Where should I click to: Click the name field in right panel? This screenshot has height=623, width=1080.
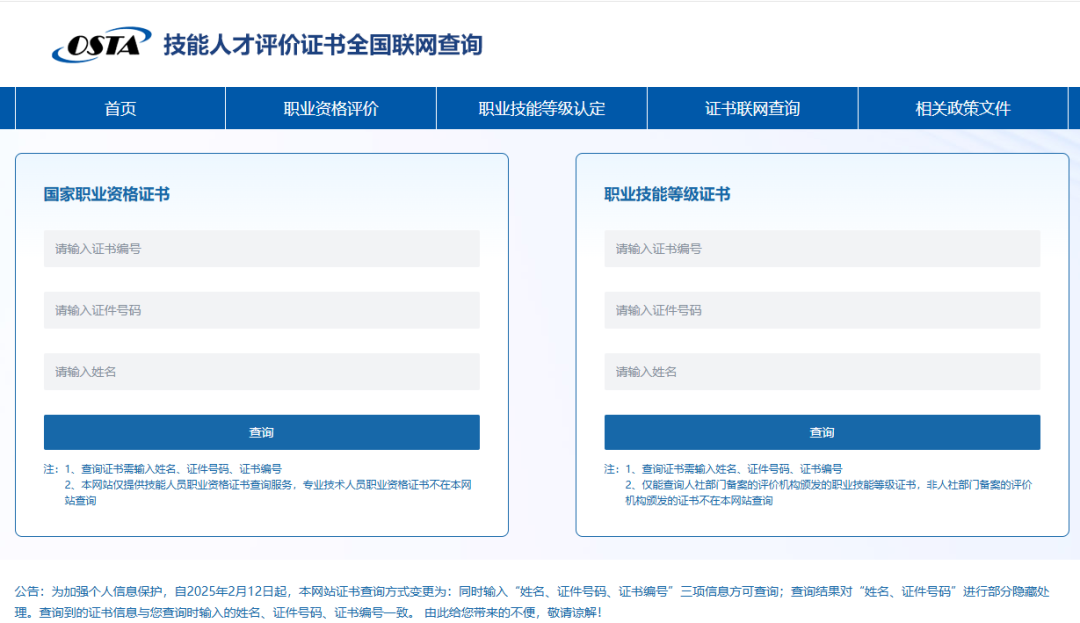822,371
